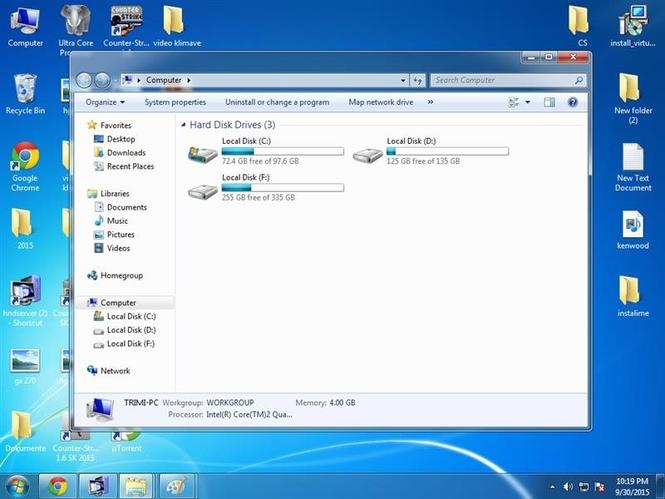
Task: Open Local Disk (C:) drive icon in main pane
Action: 203,154
